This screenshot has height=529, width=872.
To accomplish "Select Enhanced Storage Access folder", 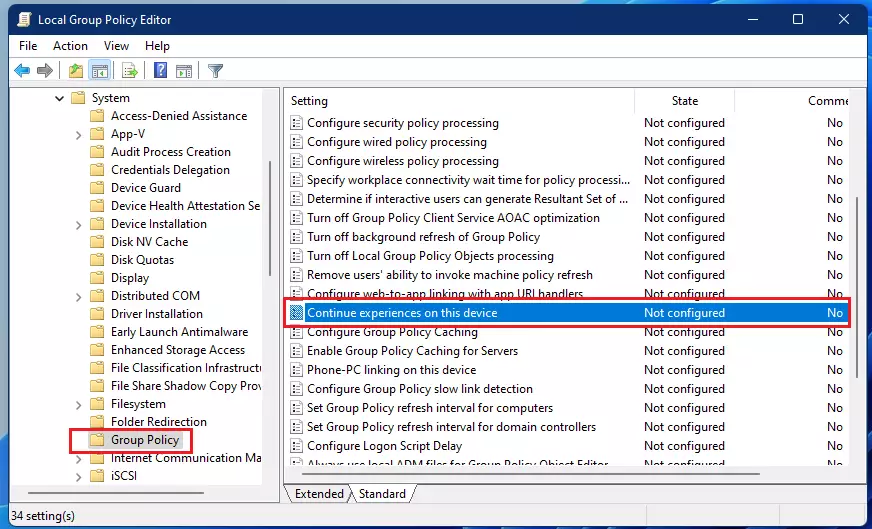I will pyautogui.click(x=178, y=350).
